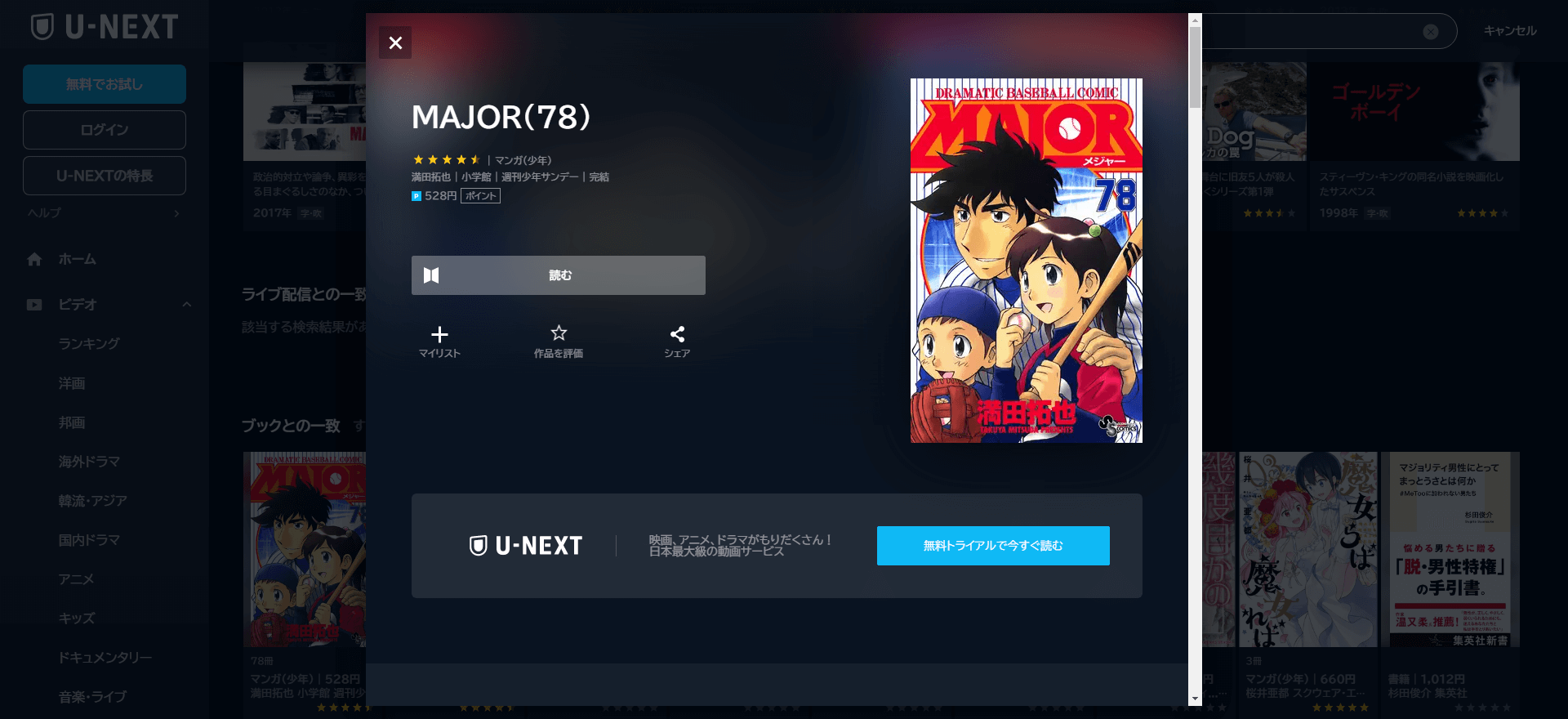Select 海外ドラマ in the sidebar menu

tap(89, 462)
